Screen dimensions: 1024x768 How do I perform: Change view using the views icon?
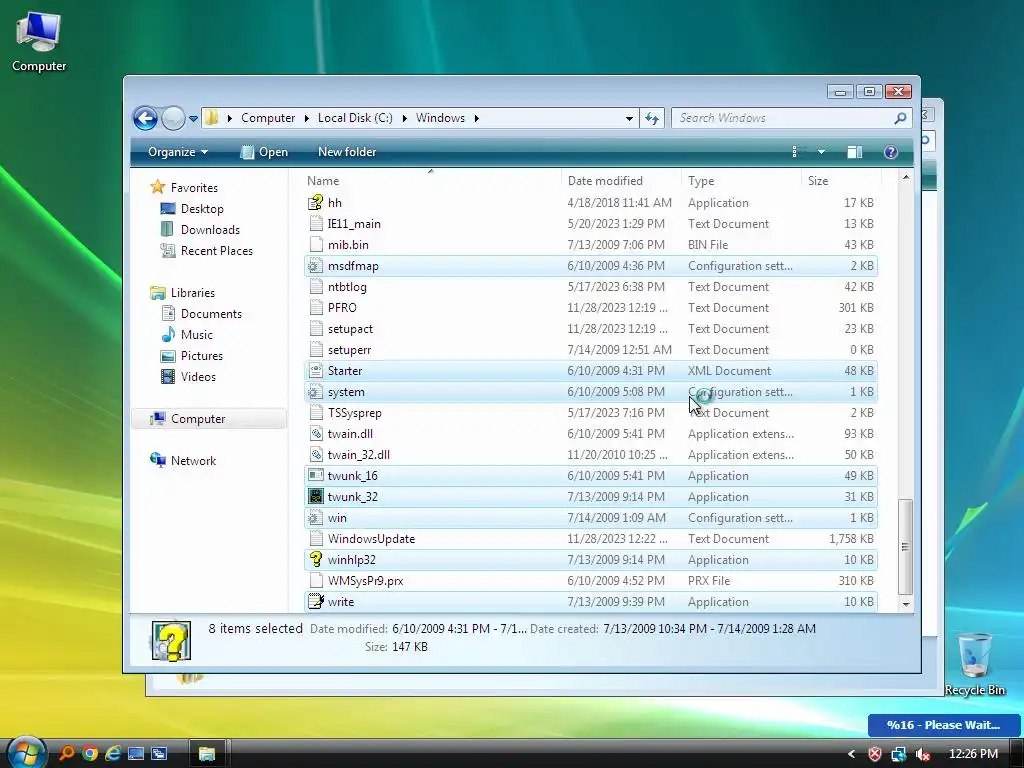(794, 152)
